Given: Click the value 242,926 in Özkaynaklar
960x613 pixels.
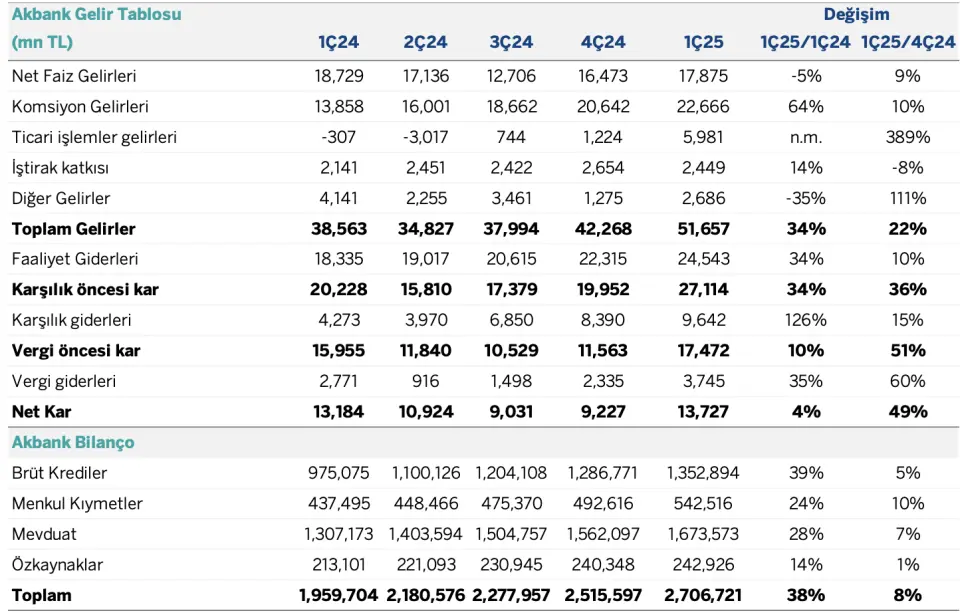Looking at the screenshot, I should 703,565.
